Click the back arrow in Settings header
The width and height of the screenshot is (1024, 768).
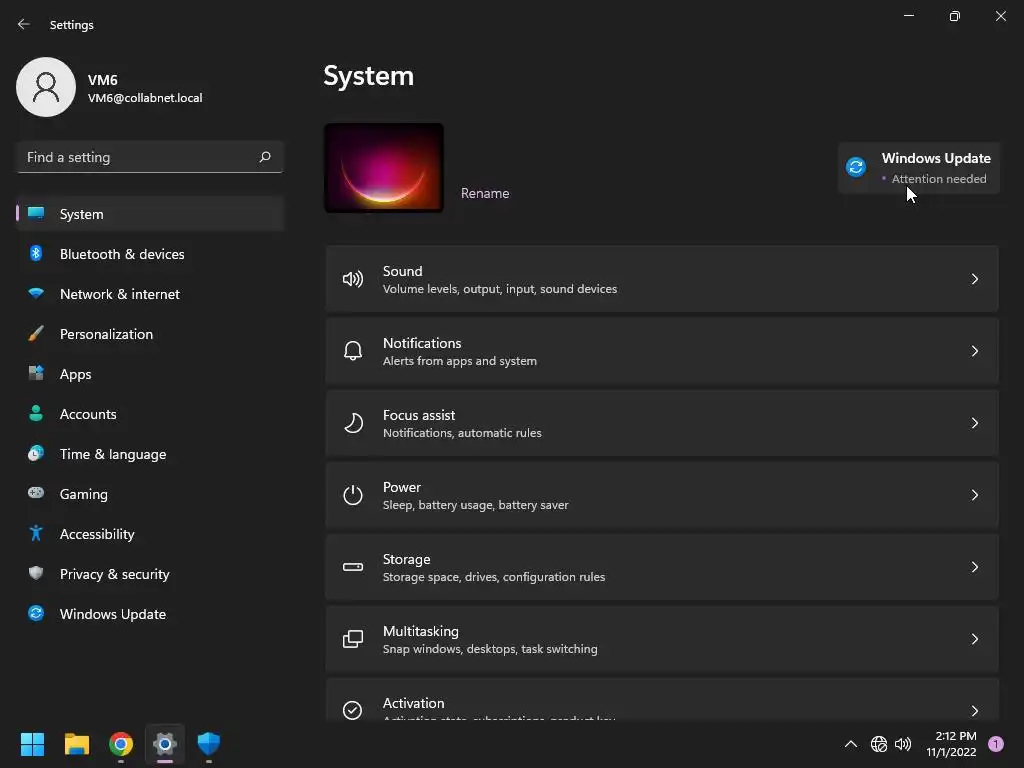pyautogui.click(x=24, y=24)
